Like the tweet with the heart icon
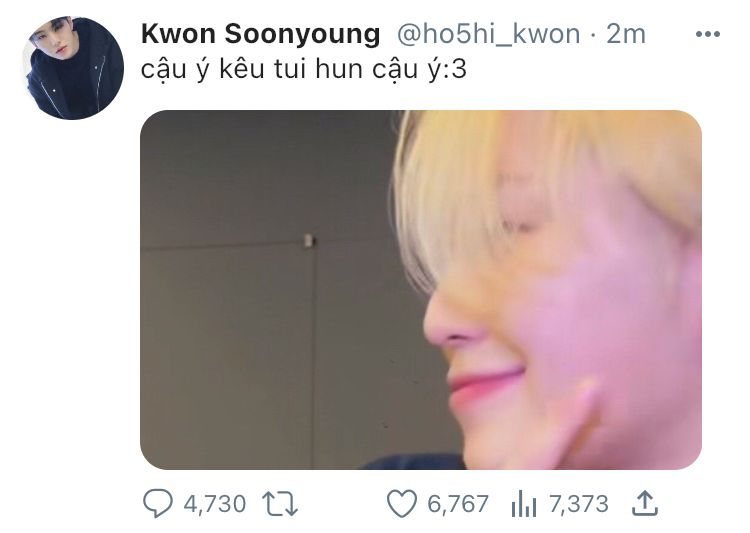This screenshot has height=533, width=750. click(401, 504)
